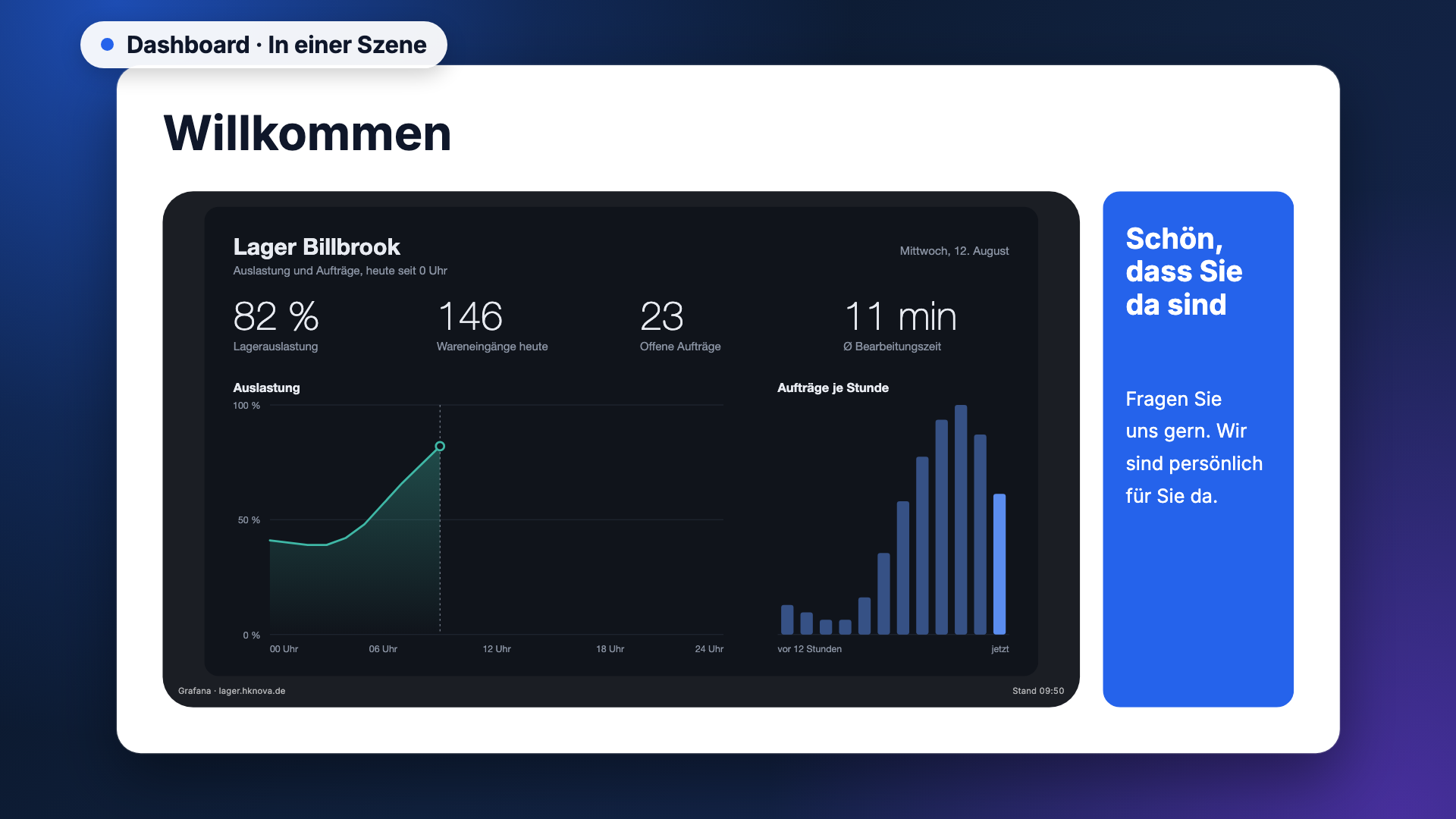Click the date 'Mittwoch, 12. August'
Screen dimensions: 1456x819
pyautogui.click(x=954, y=251)
